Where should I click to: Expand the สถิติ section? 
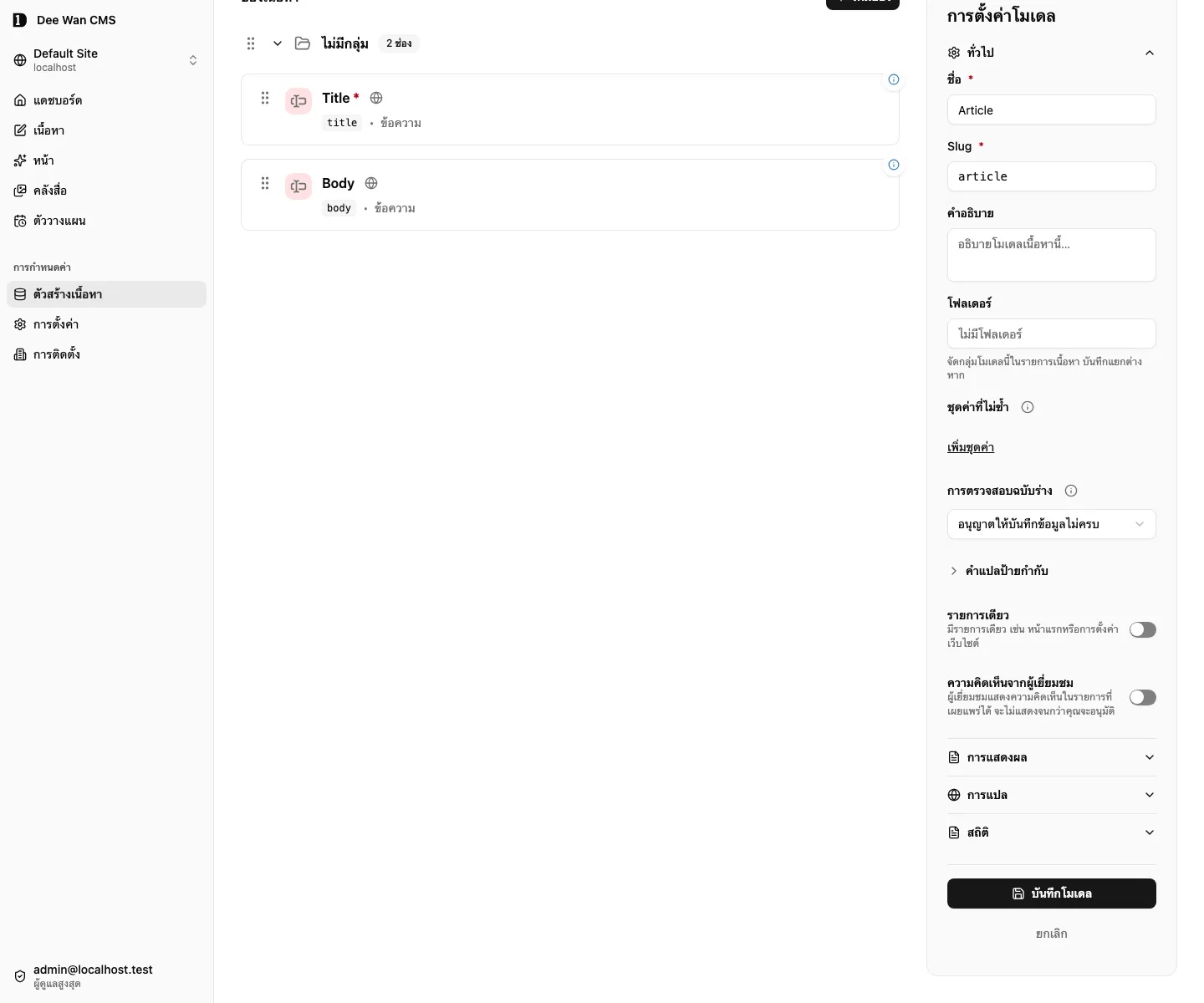(x=1052, y=832)
